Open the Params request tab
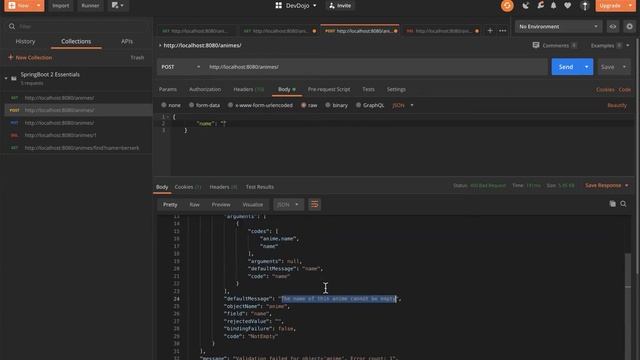640x360 pixels. click(168, 89)
